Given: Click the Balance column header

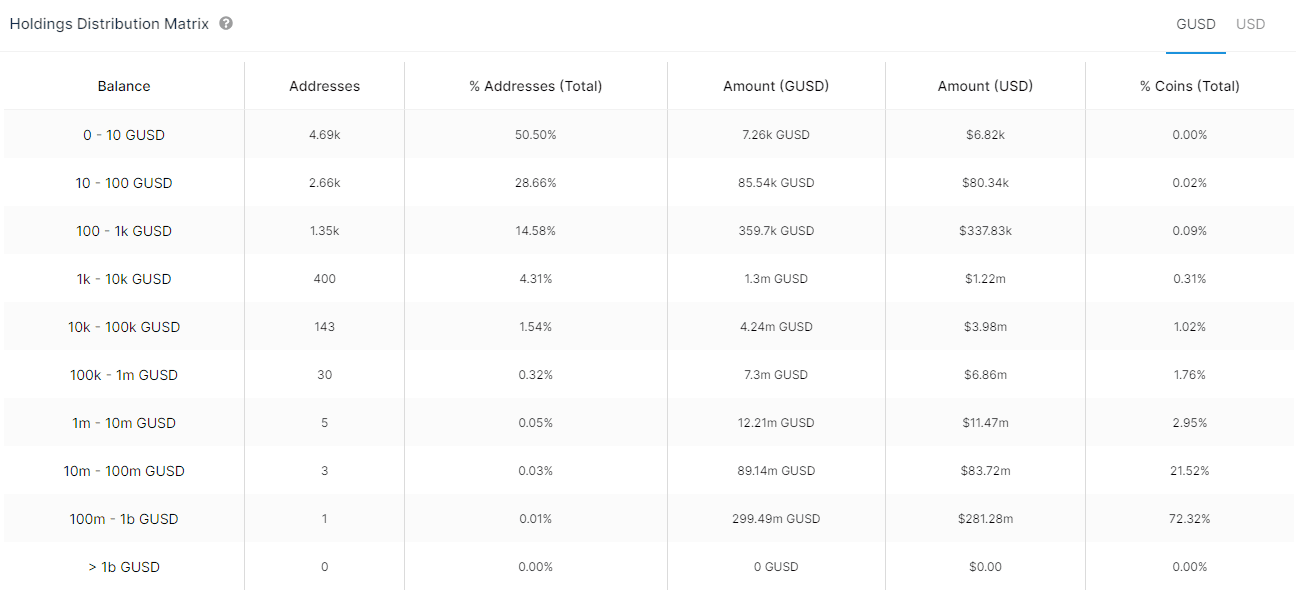Looking at the screenshot, I should coord(124,86).
